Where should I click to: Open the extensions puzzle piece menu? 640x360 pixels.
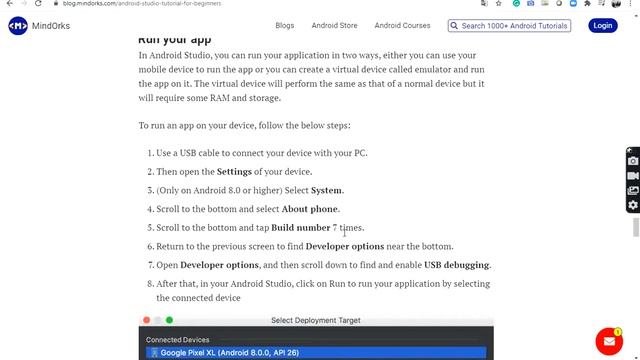pyautogui.click(x=587, y=3)
